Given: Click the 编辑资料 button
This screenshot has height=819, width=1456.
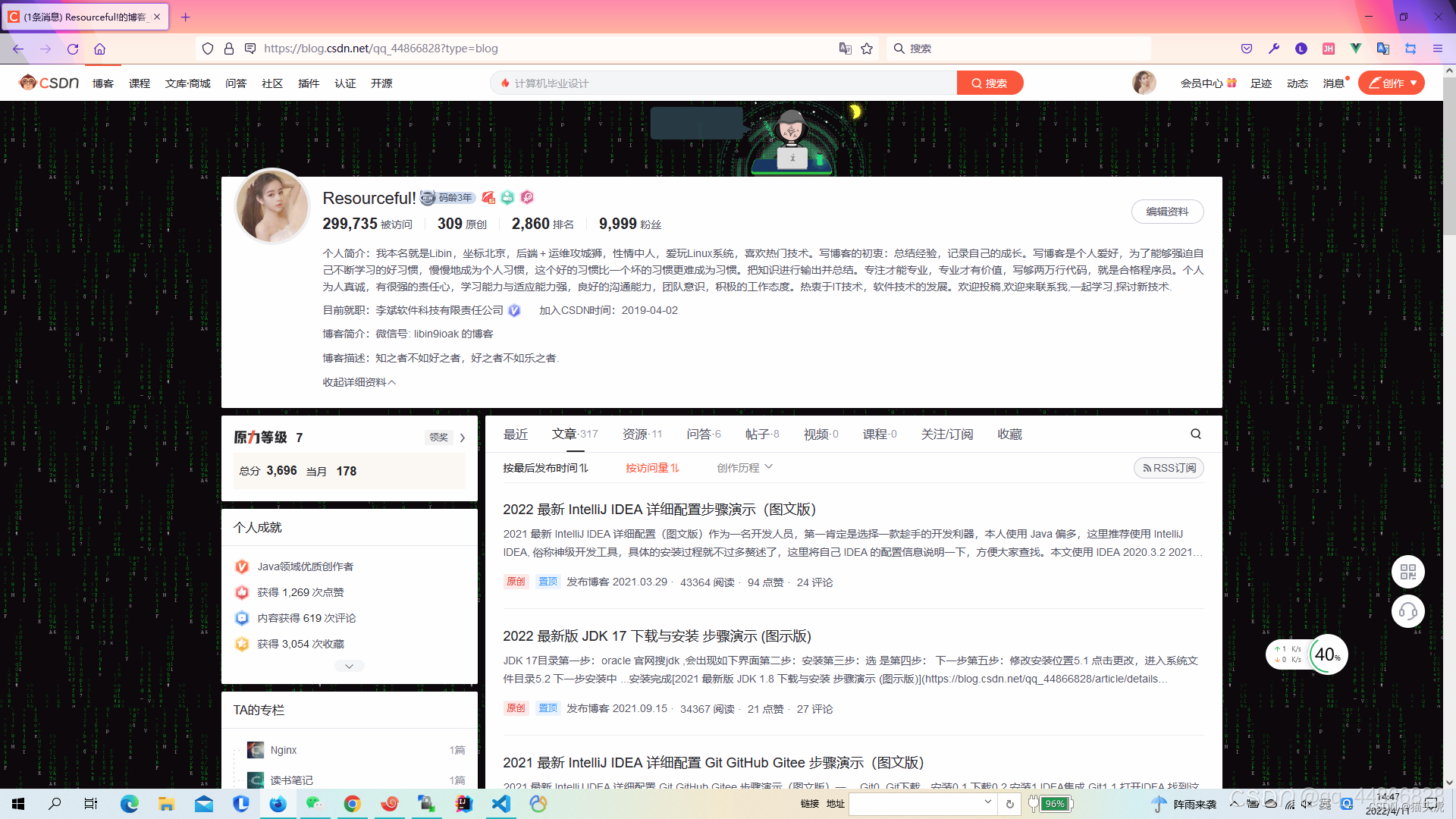Looking at the screenshot, I should 1167,212.
